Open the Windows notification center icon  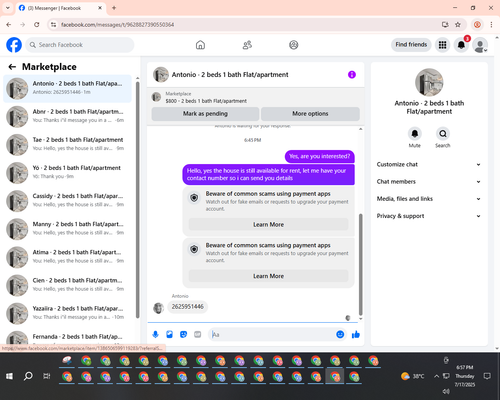click(x=487, y=376)
